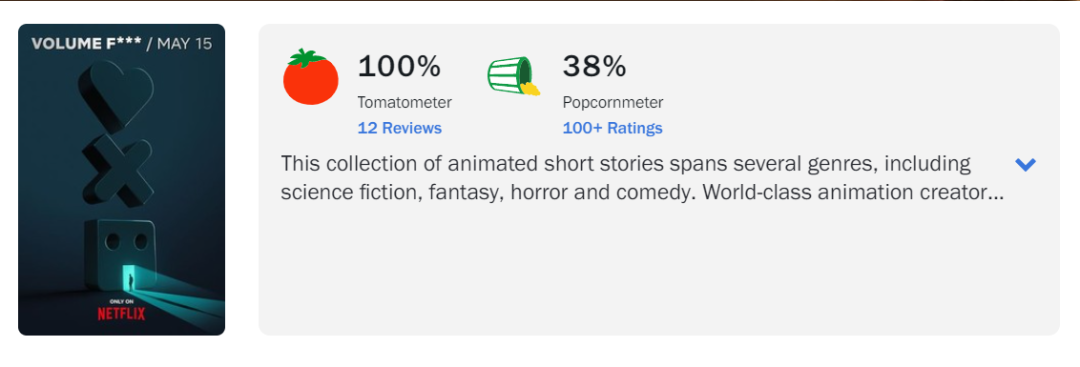
Task: Open the 100+ Ratings link
Action: coord(612,128)
